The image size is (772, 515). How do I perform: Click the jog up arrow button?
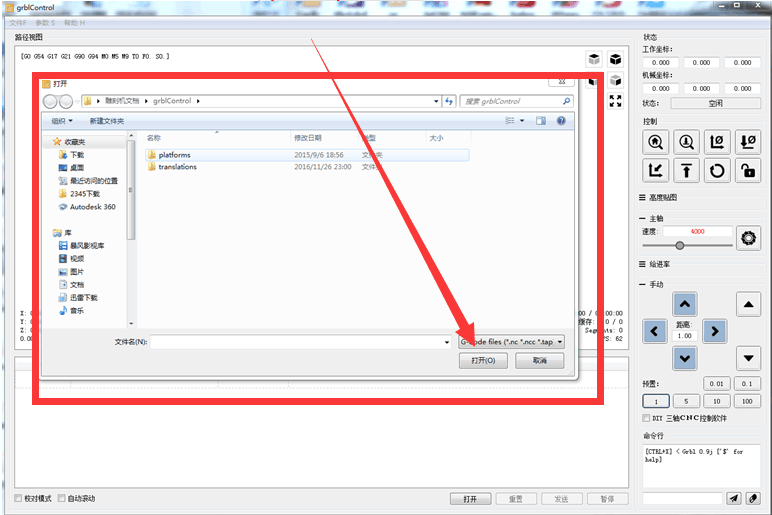[x=684, y=304]
